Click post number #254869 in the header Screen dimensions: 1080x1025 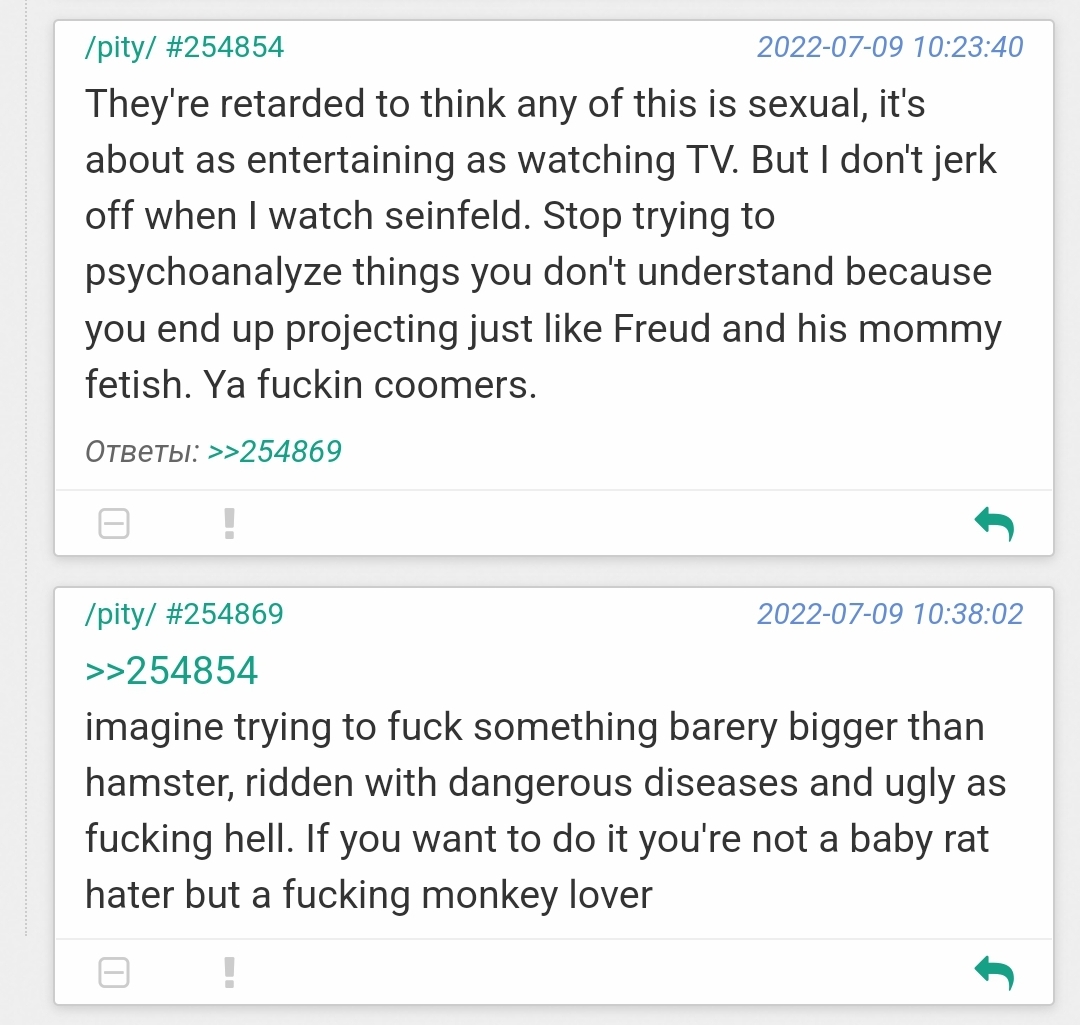coord(224,613)
